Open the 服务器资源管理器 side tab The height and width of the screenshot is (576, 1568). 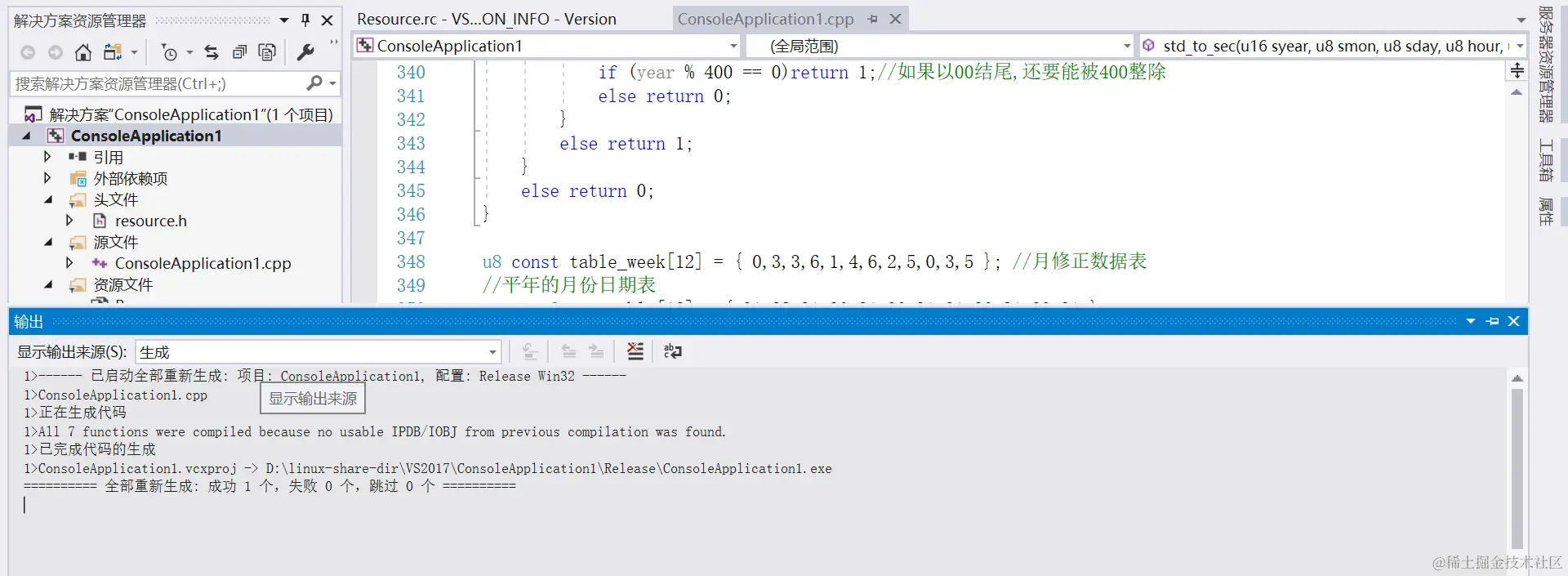(x=1546, y=64)
